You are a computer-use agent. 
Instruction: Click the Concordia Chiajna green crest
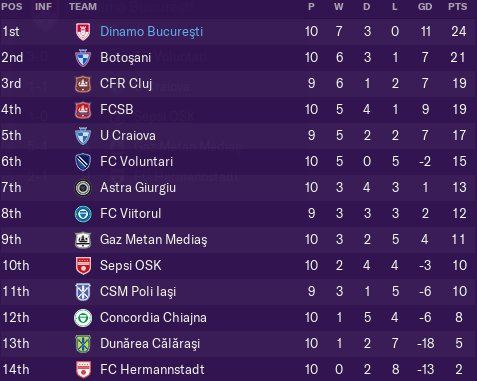pos(83,318)
